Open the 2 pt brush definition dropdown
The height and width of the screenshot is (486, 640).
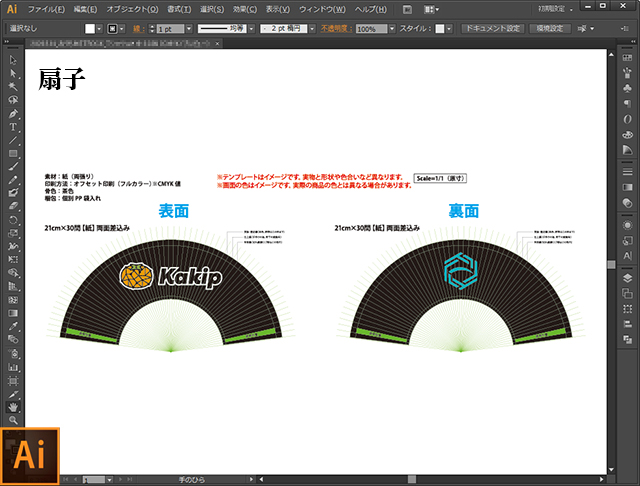(312, 29)
